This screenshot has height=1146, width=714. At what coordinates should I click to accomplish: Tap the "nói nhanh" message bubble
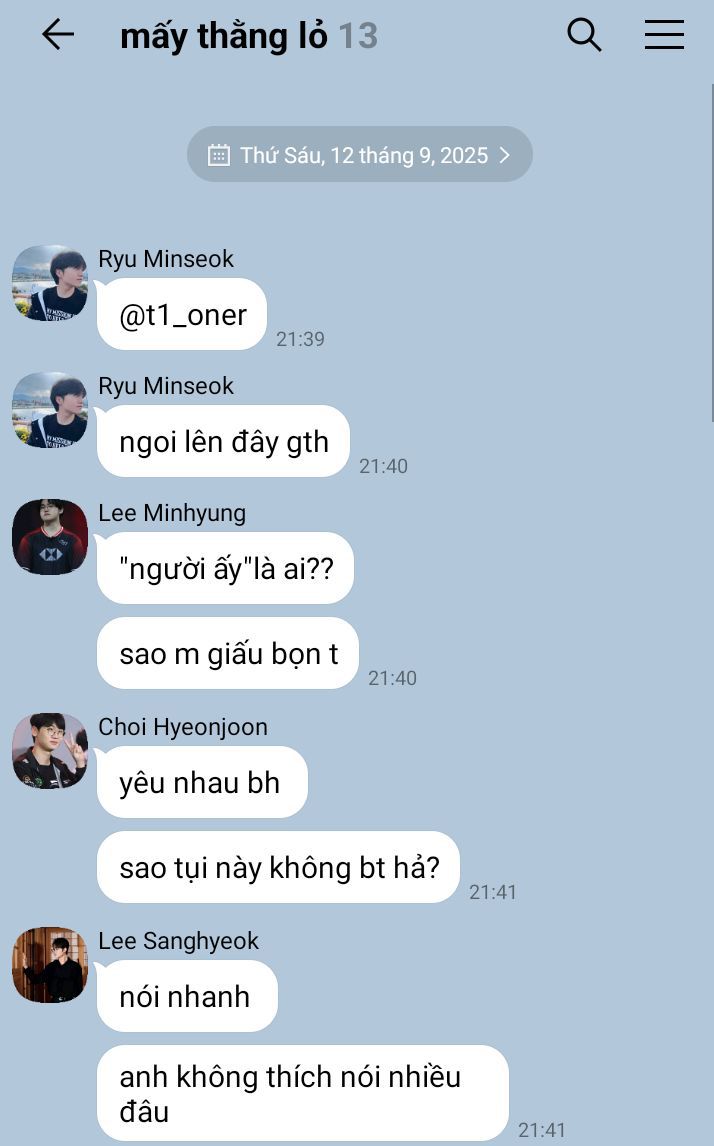pos(187,996)
